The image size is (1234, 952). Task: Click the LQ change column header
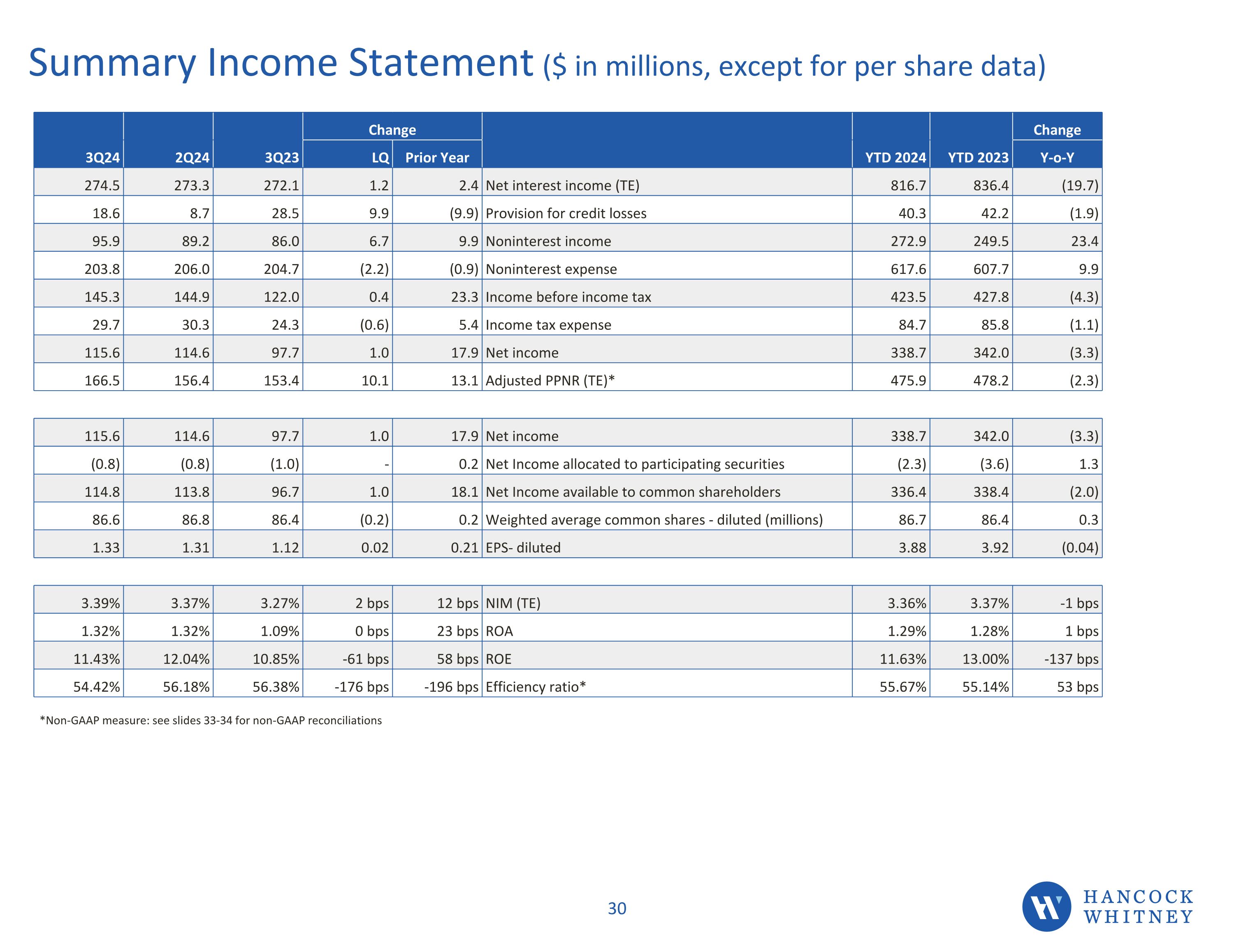[380, 158]
